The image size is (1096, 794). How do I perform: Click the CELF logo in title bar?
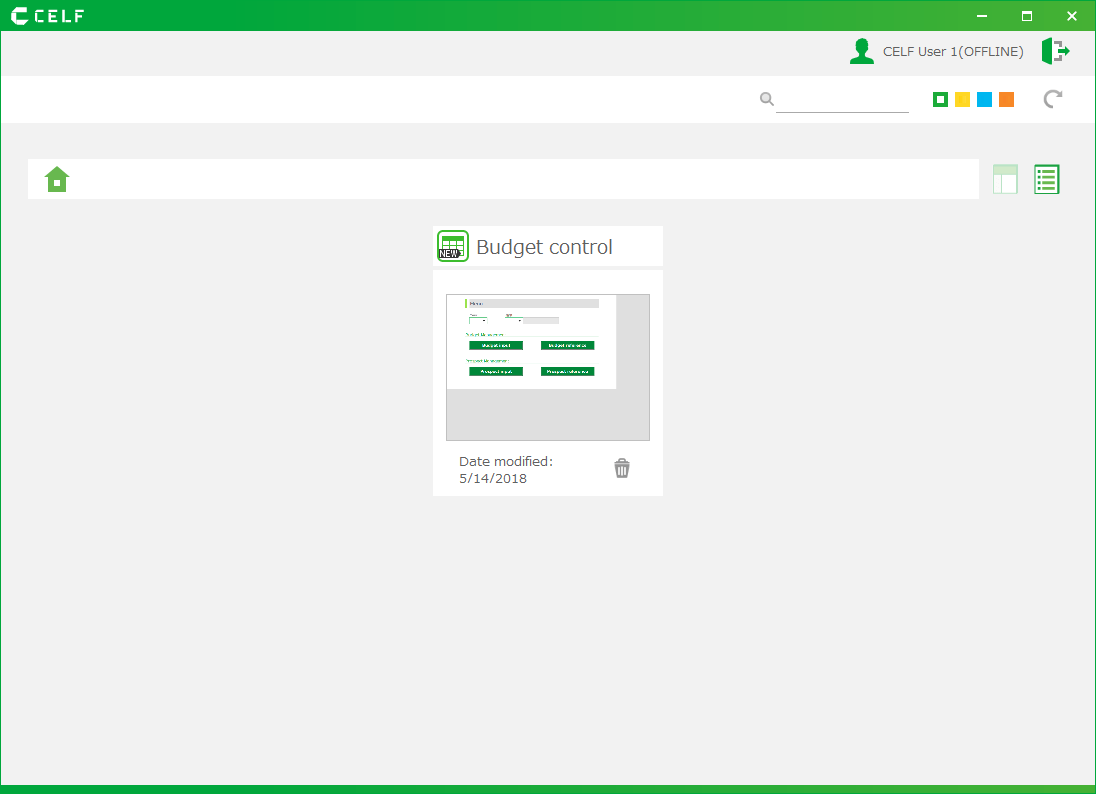pyautogui.click(x=47, y=16)
